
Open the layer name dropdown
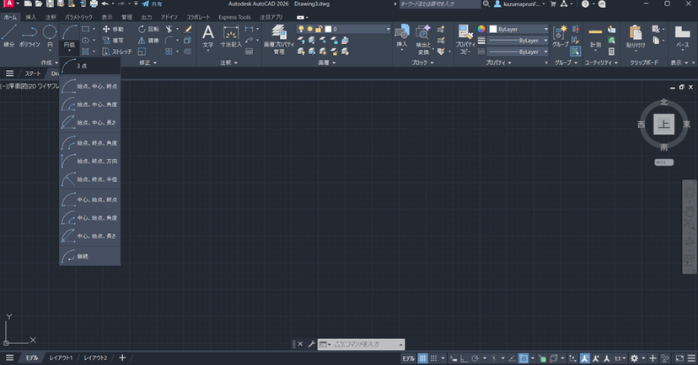tap(388, 29)
